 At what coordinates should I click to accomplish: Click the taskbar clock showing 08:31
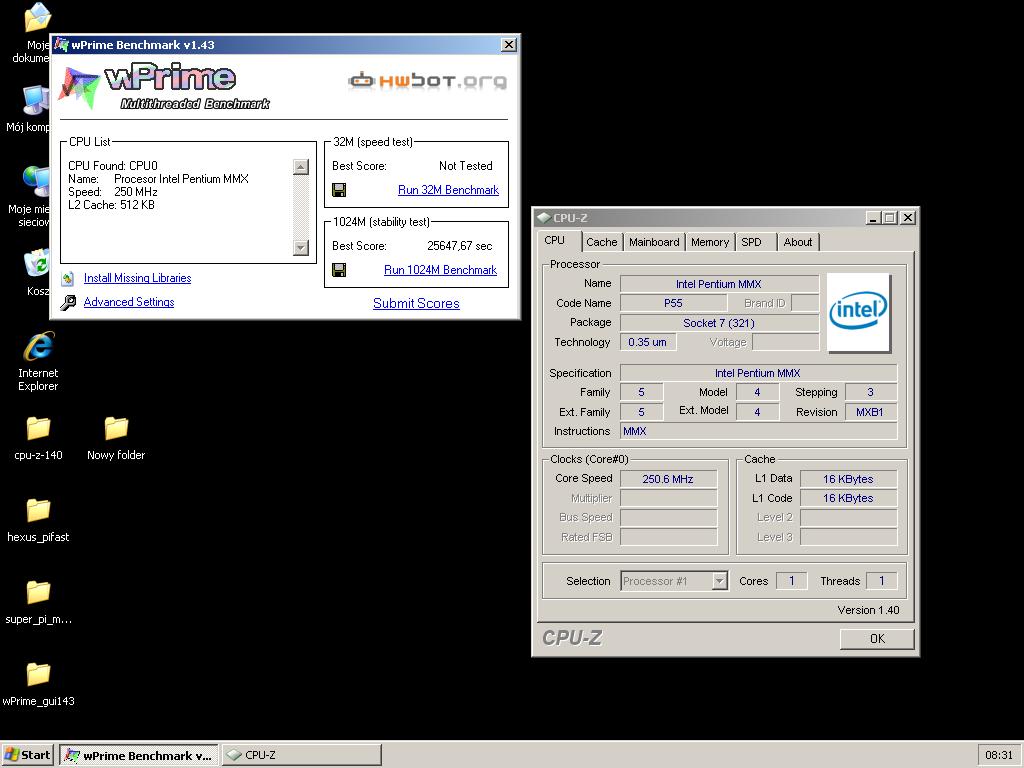999,755
